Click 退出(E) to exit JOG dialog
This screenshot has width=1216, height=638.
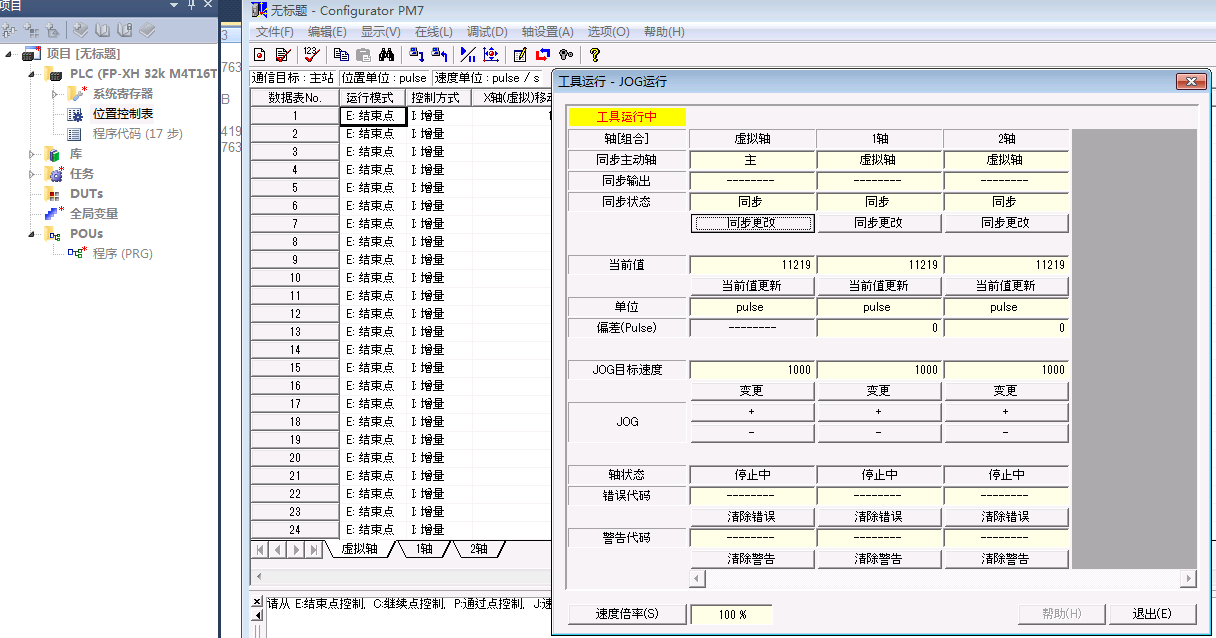click(x=1152, y=614)
